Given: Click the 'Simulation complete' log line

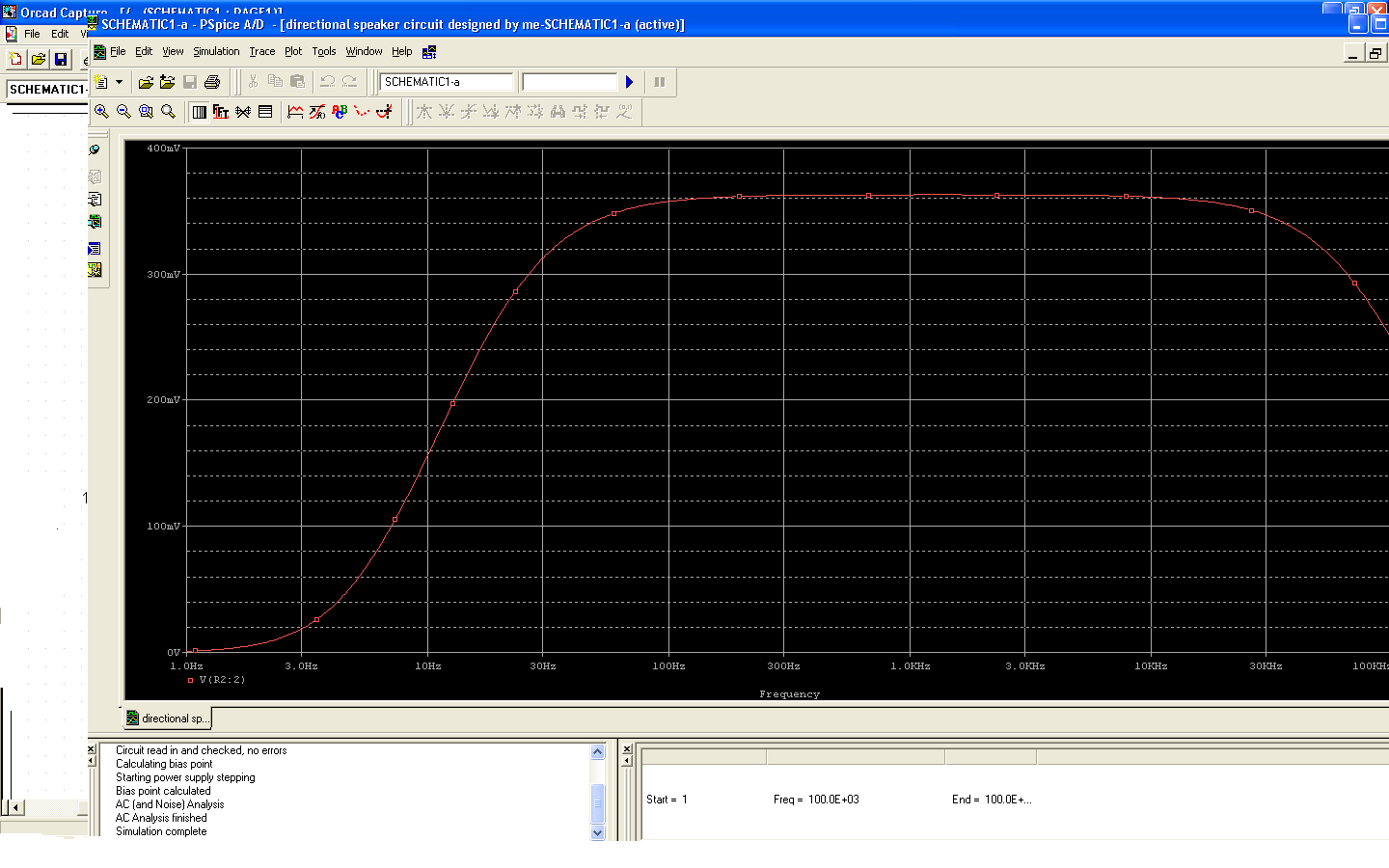Looking at the screenshot, I should pos(161,831).
